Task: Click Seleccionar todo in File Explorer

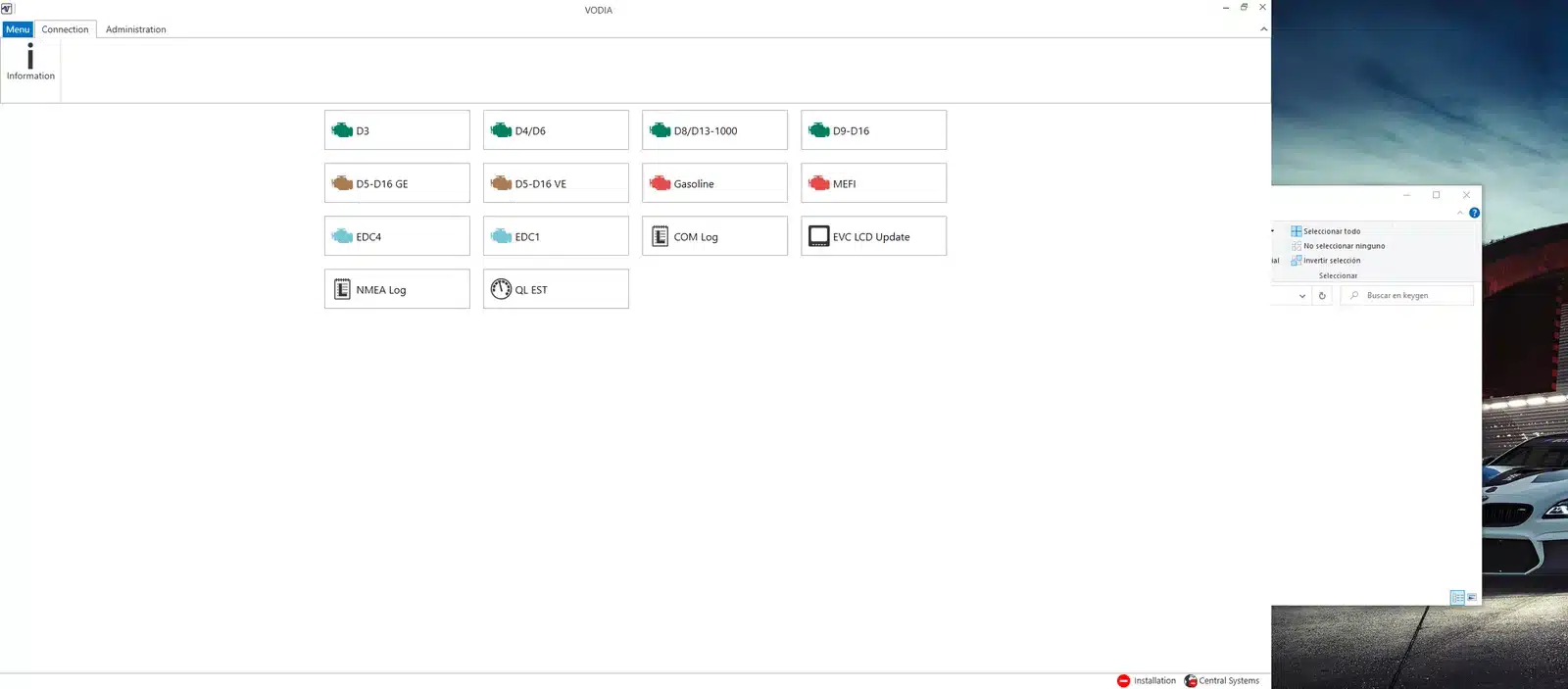Action: (x=1330, y=231)
